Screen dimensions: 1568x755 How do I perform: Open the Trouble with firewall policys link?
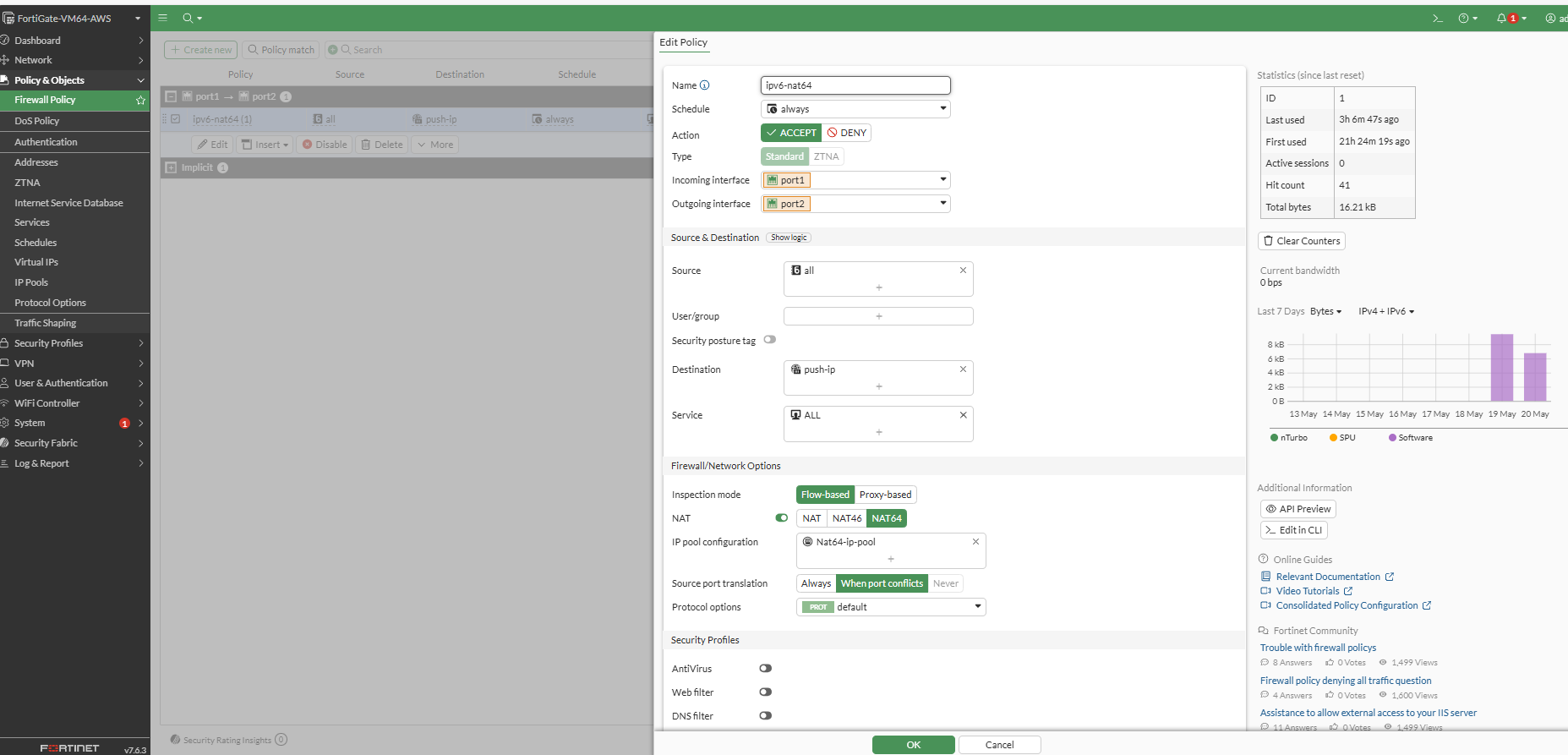[1318, 648]
